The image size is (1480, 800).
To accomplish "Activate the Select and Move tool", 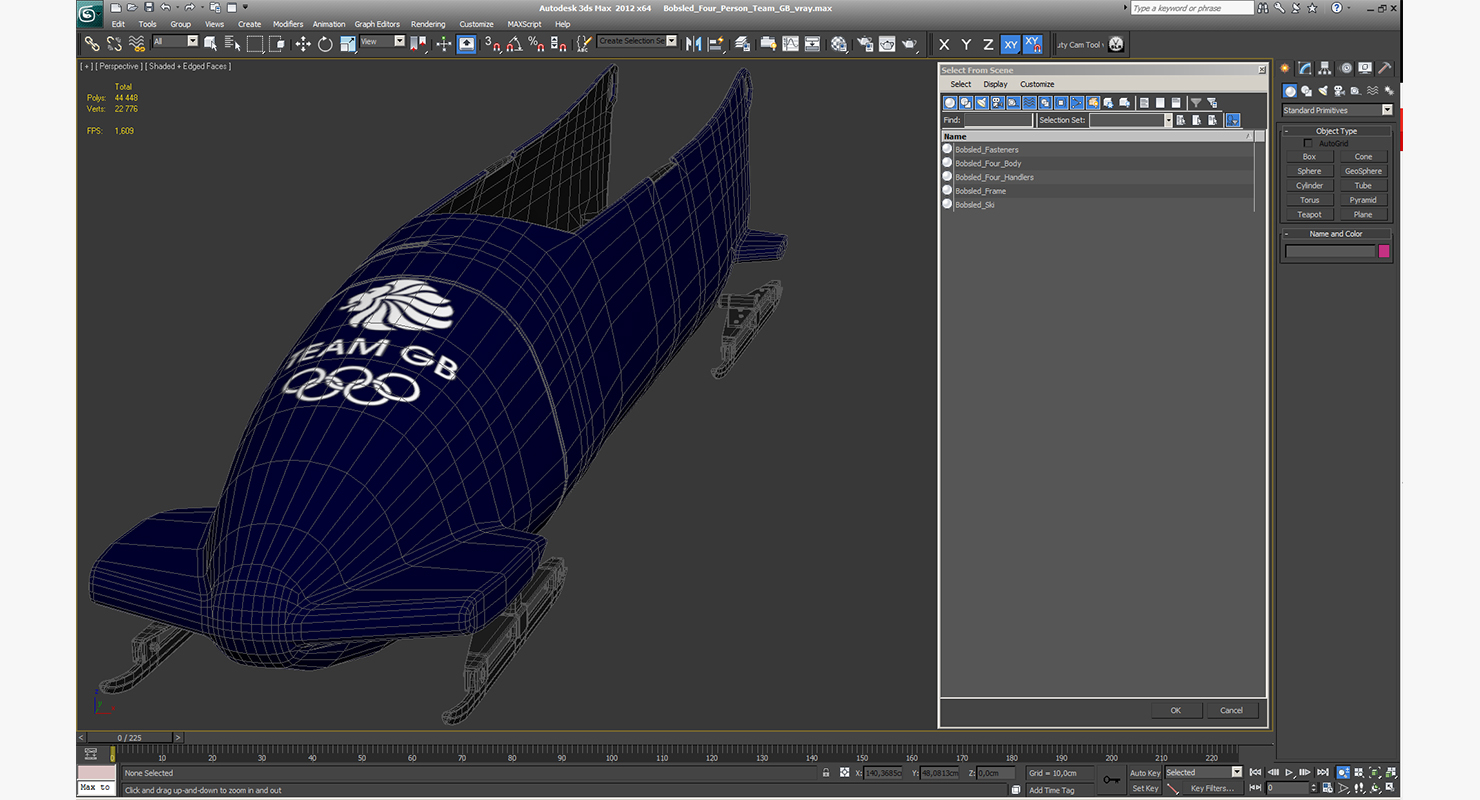I will coord(303,44).
